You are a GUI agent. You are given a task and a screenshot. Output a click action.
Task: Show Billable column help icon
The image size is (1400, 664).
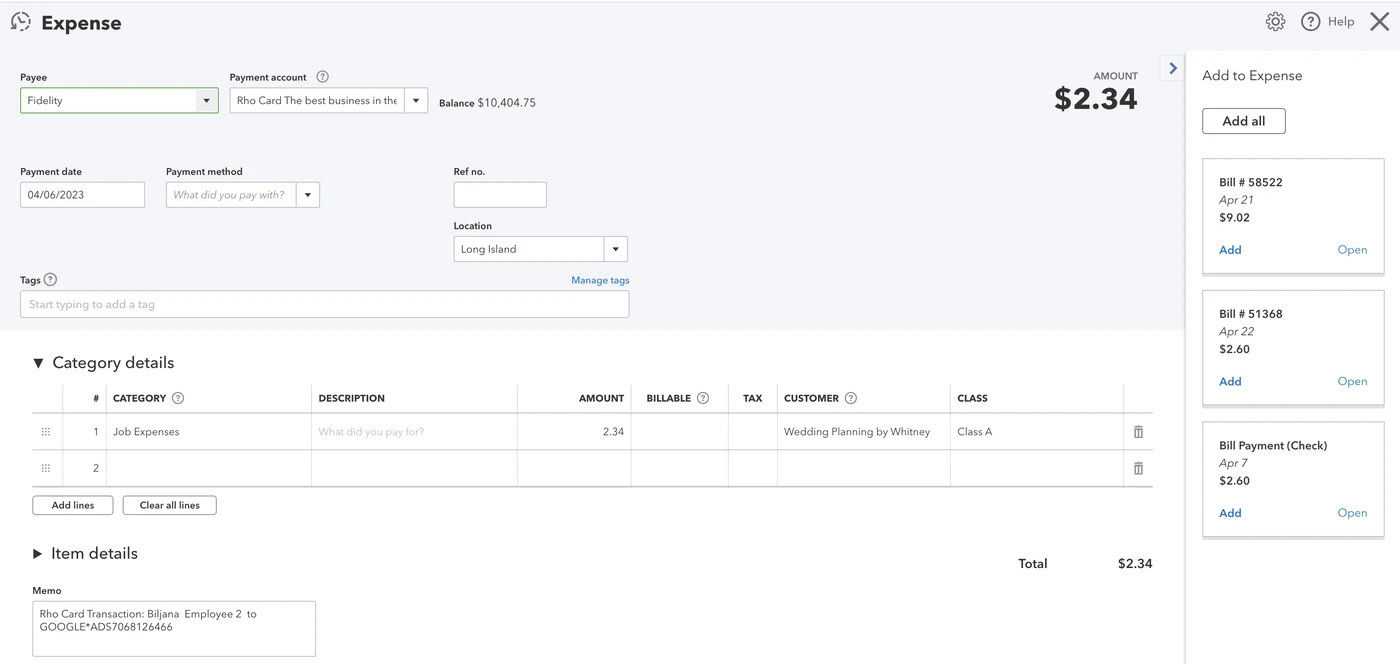tap(703, 398)
